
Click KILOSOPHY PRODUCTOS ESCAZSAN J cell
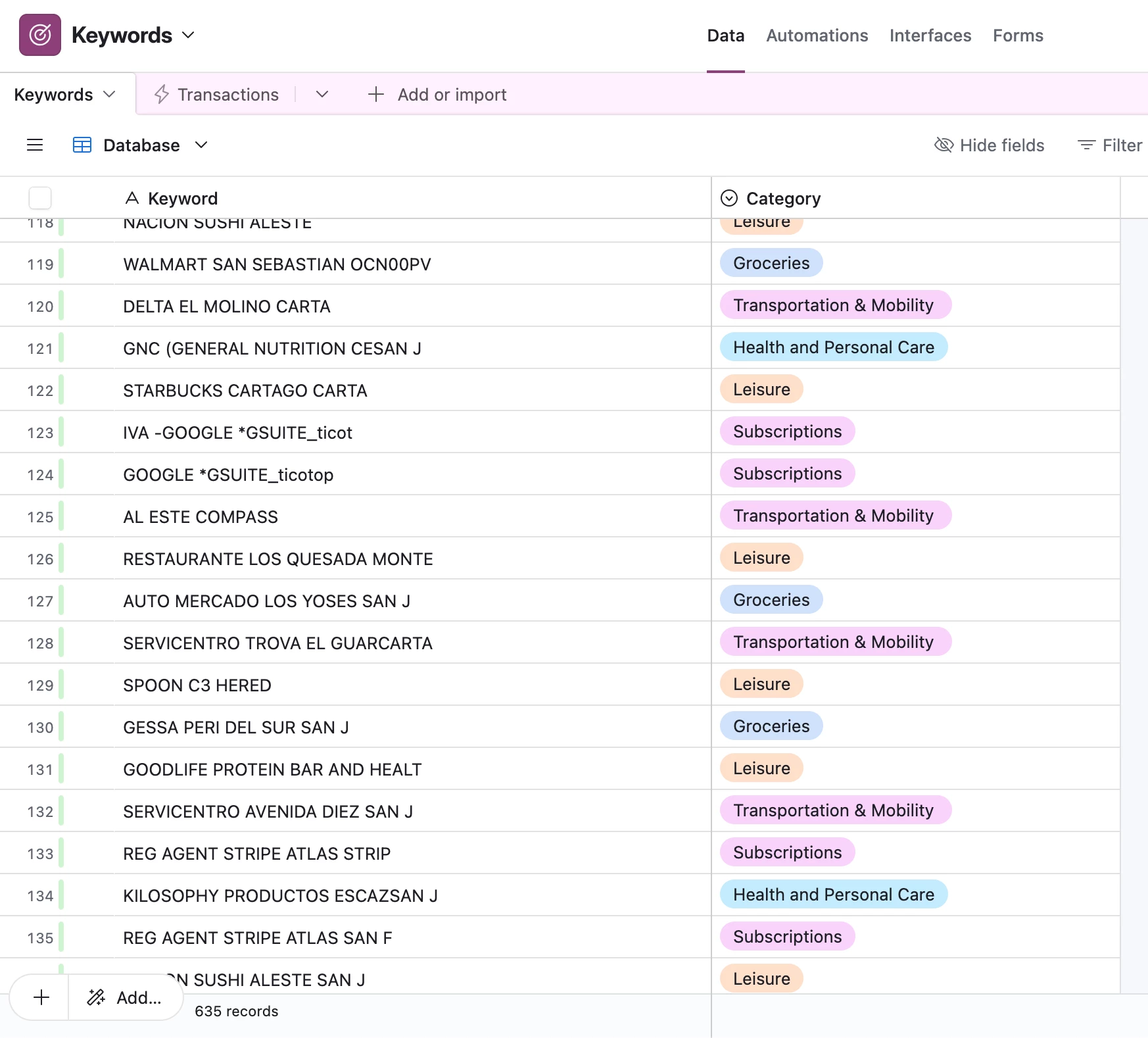412,895
